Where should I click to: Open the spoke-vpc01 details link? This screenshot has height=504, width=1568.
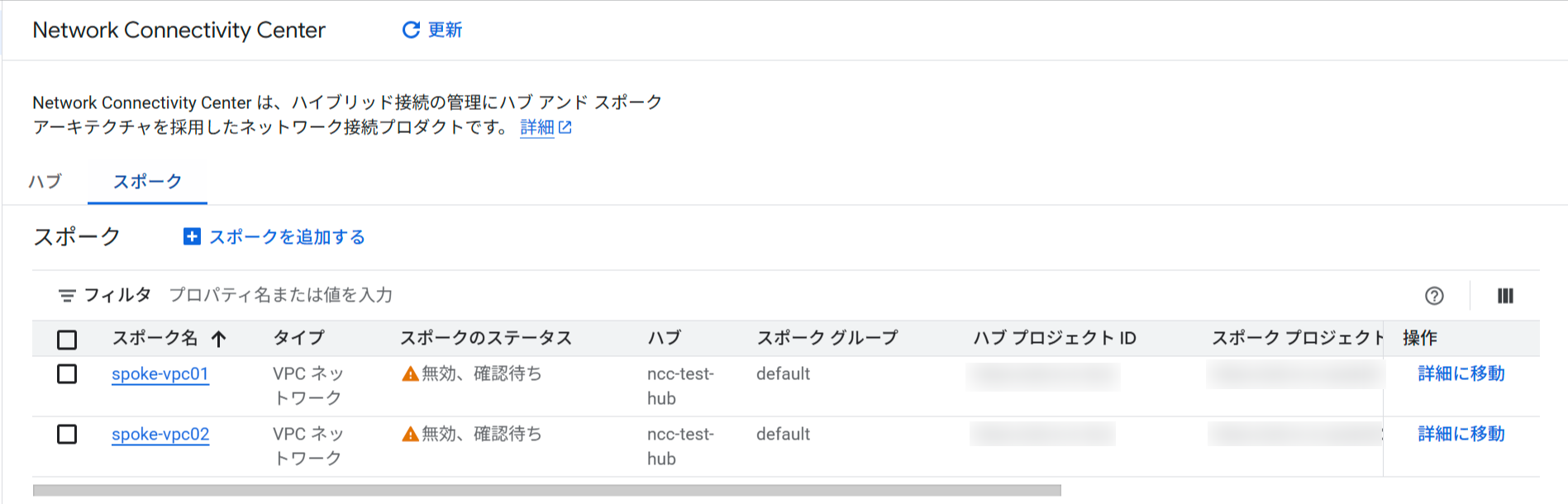point(160,373)
